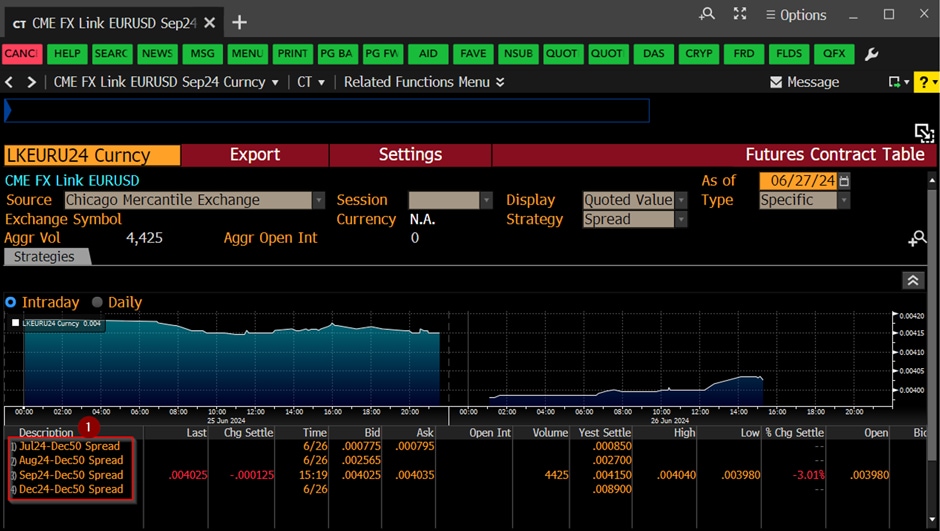Click the zoom magnifier icon above chart
This screenshot has height=531, width=940.
917,238
